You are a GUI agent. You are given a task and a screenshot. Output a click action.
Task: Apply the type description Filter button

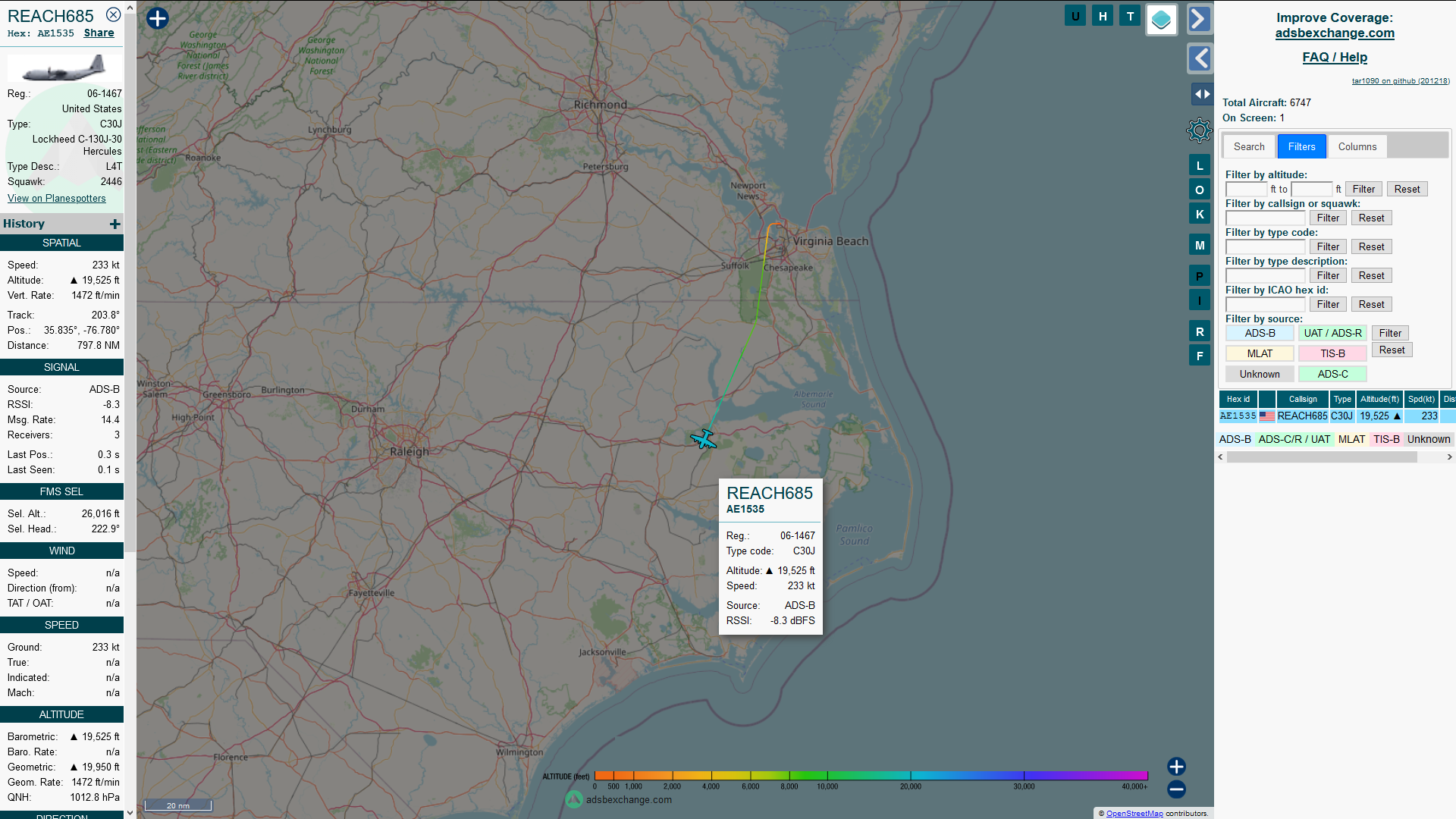(1328, 276)
